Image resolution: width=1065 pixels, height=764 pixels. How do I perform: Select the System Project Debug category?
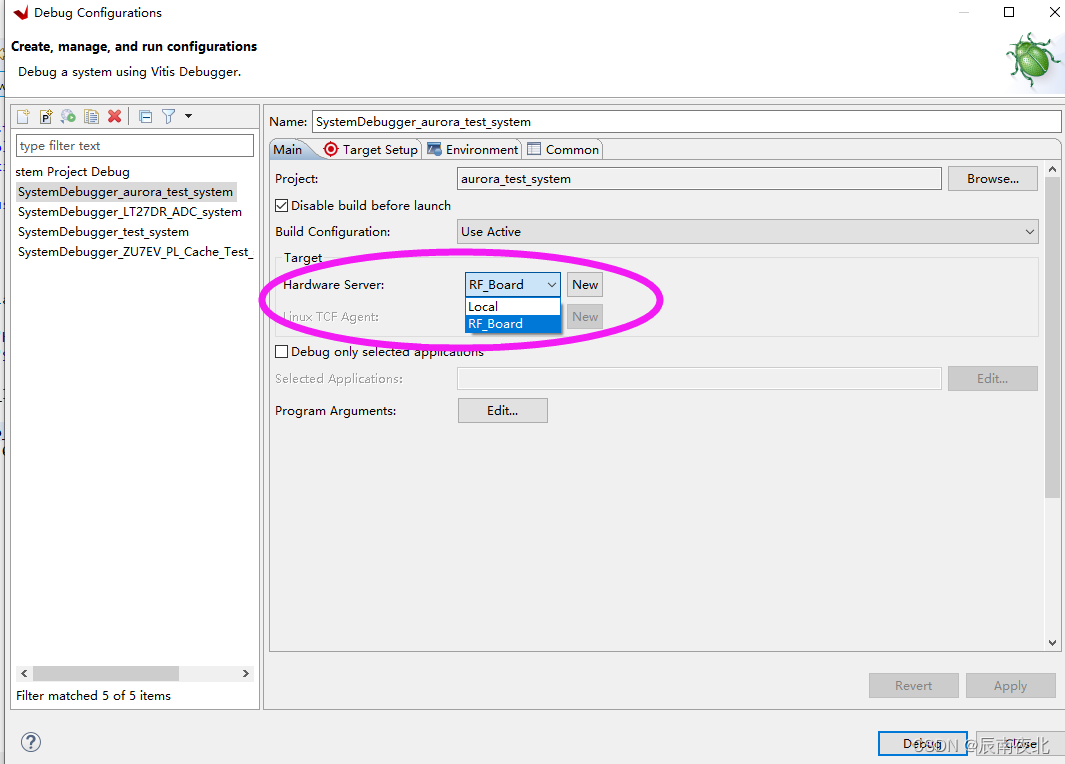(73, 171)
